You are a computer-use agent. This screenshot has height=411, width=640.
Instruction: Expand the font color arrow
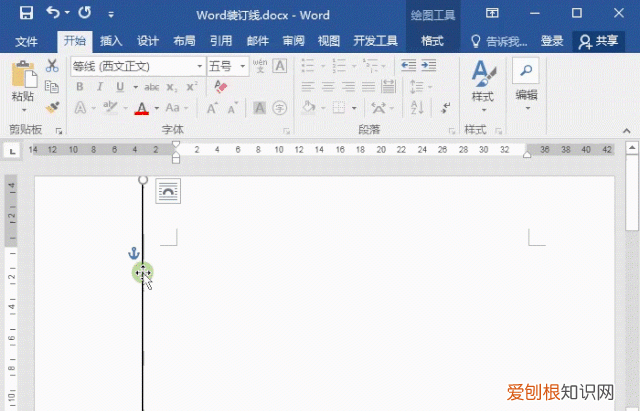tap(157, 109)
